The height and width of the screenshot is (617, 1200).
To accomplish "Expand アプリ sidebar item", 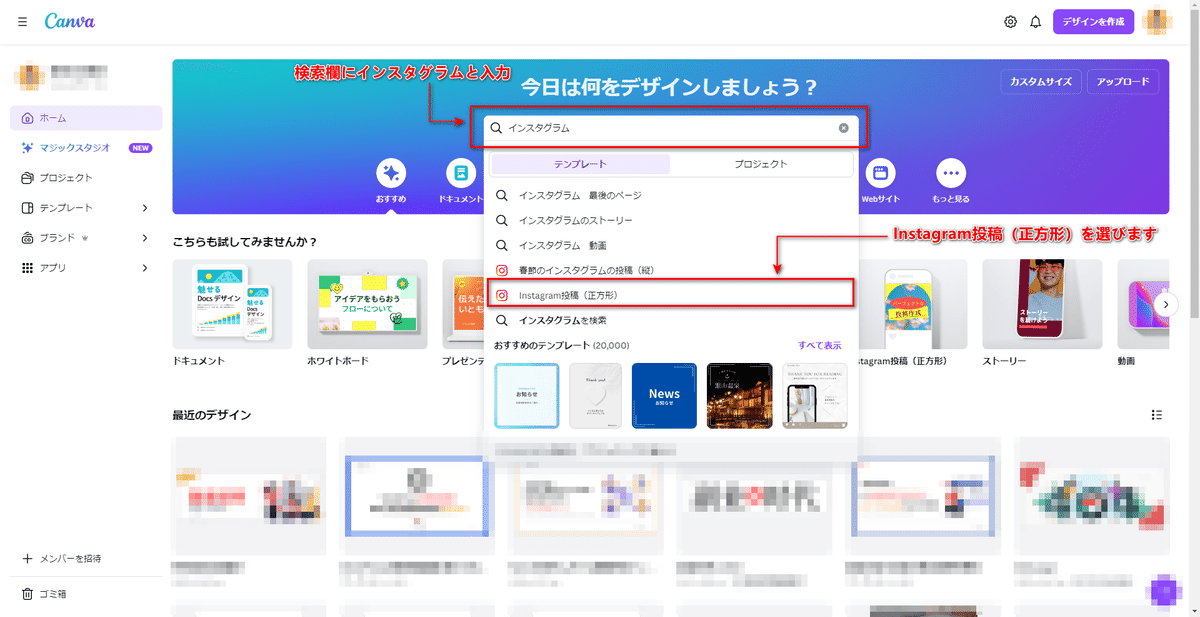I will [86, 268].
